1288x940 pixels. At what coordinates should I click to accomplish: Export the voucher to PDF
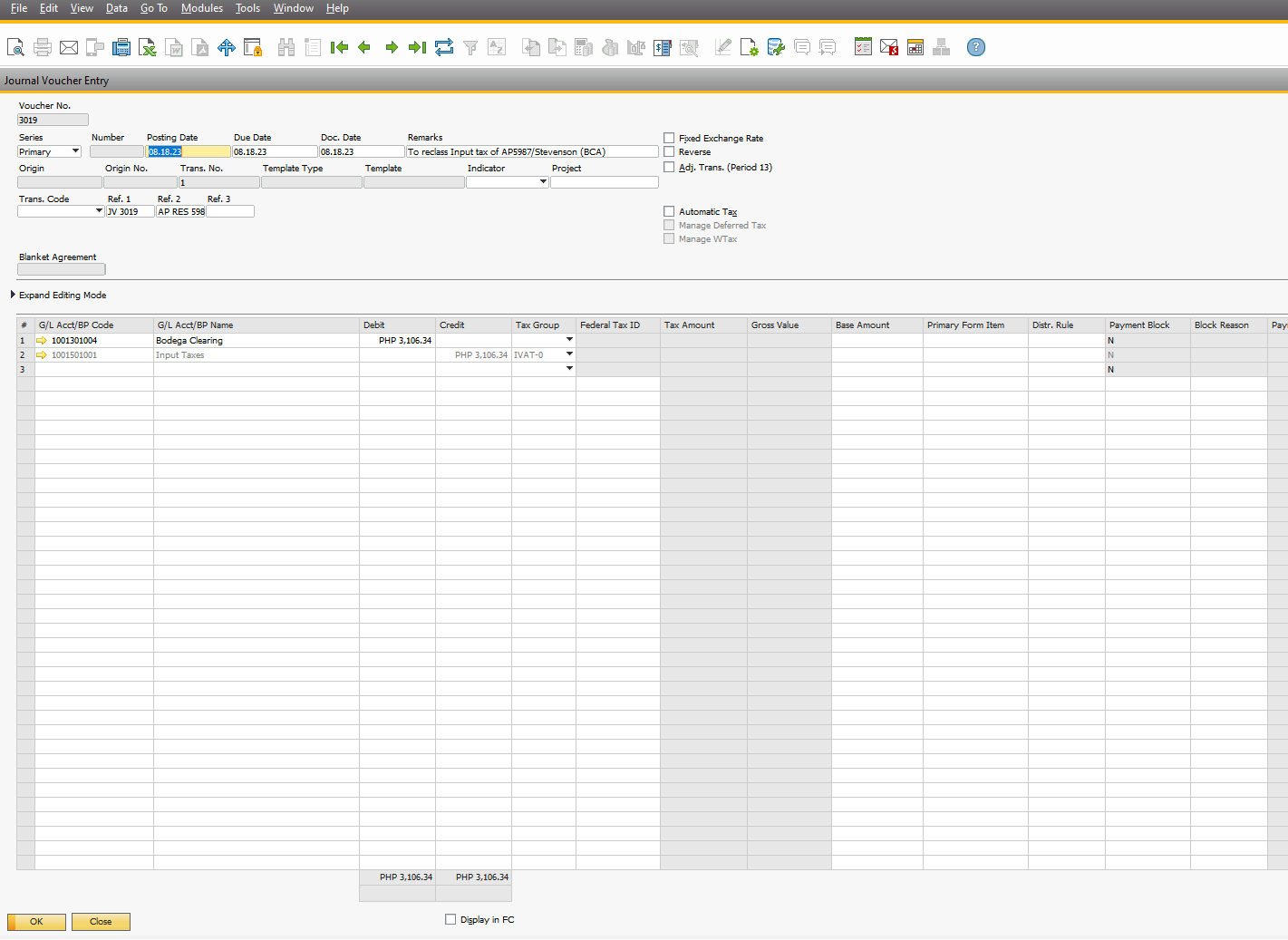[199, 47]
